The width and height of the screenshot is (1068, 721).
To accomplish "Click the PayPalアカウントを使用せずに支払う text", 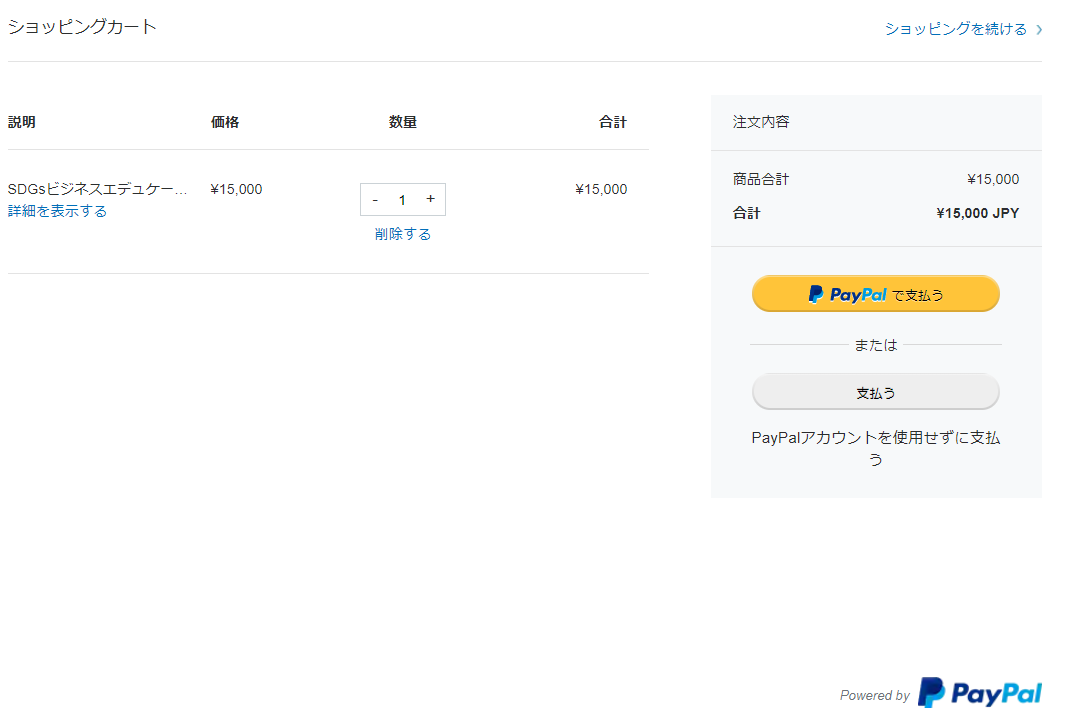I will coord(875,448).
